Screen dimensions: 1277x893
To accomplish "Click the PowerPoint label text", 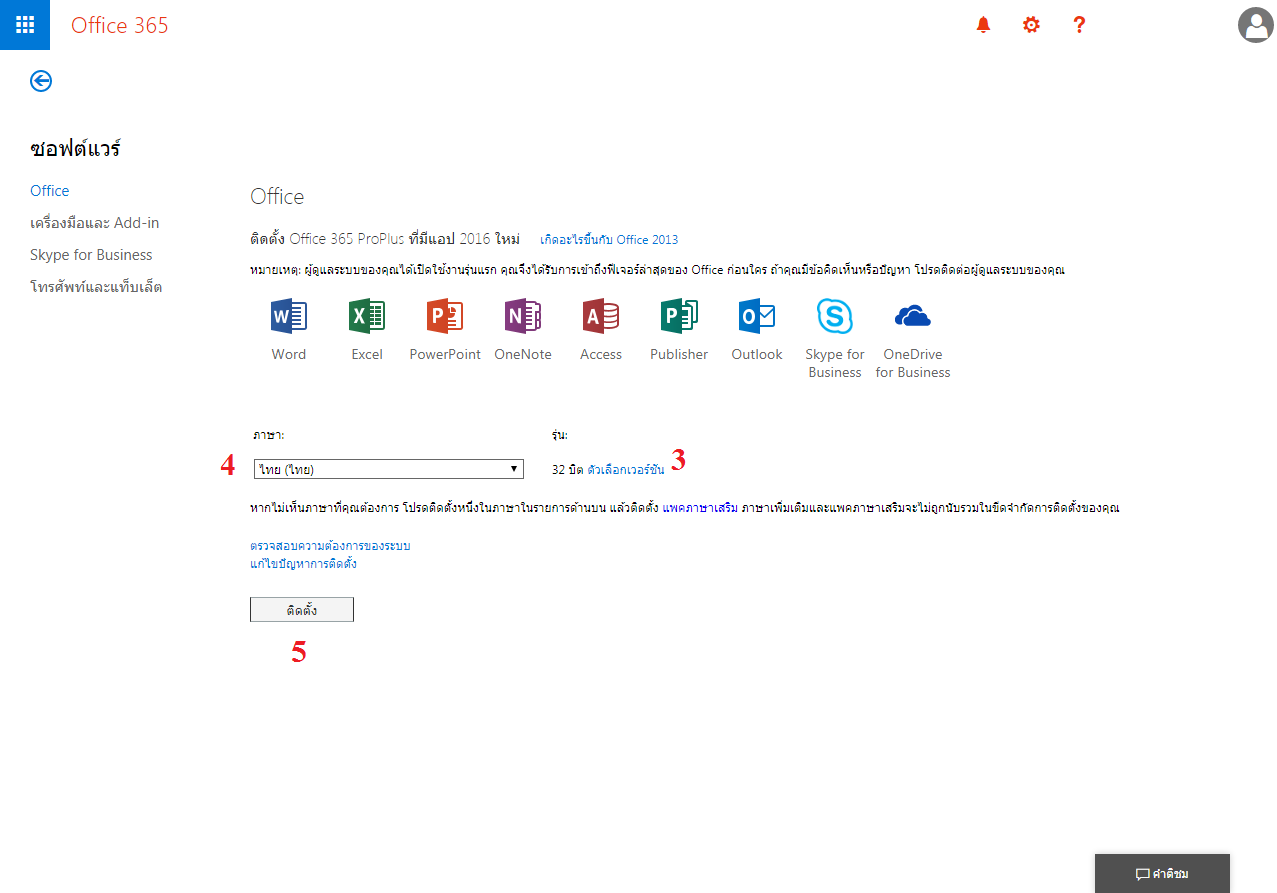I will pos(445,354).
